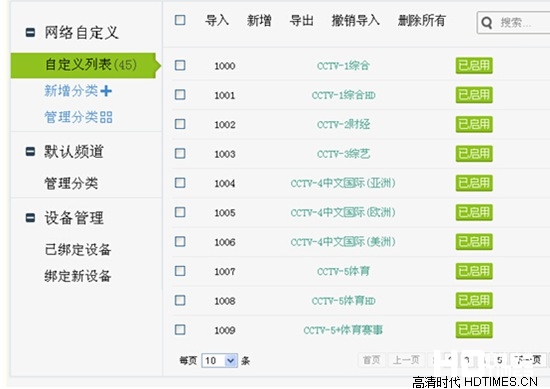
Task: Click the plus icon beside 新增分类
Action: 106,91
